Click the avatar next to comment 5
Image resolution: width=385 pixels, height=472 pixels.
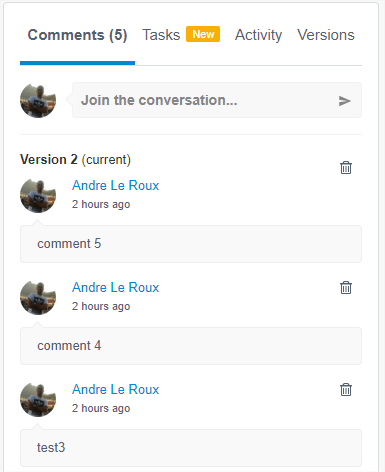click(x=38, y=196)
